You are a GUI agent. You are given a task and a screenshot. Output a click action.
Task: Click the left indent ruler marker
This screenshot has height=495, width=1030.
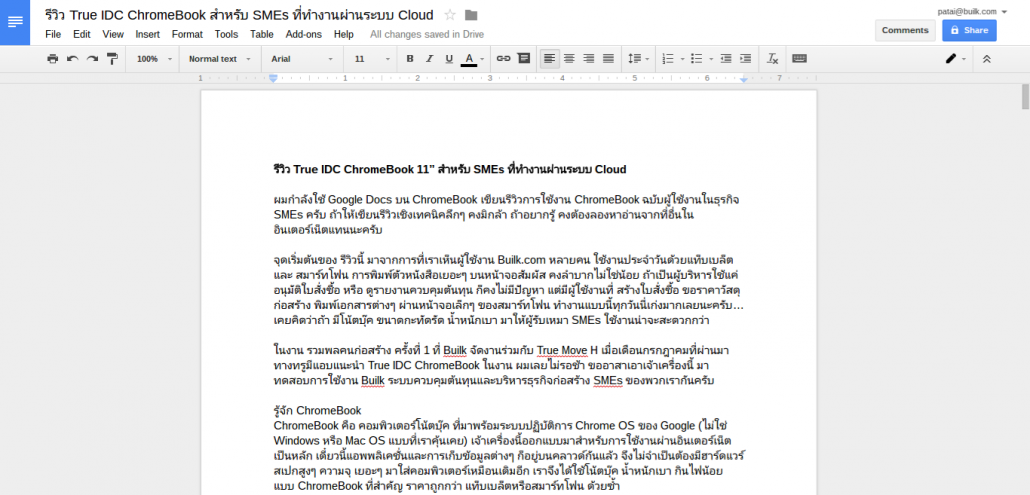(274, 78)
